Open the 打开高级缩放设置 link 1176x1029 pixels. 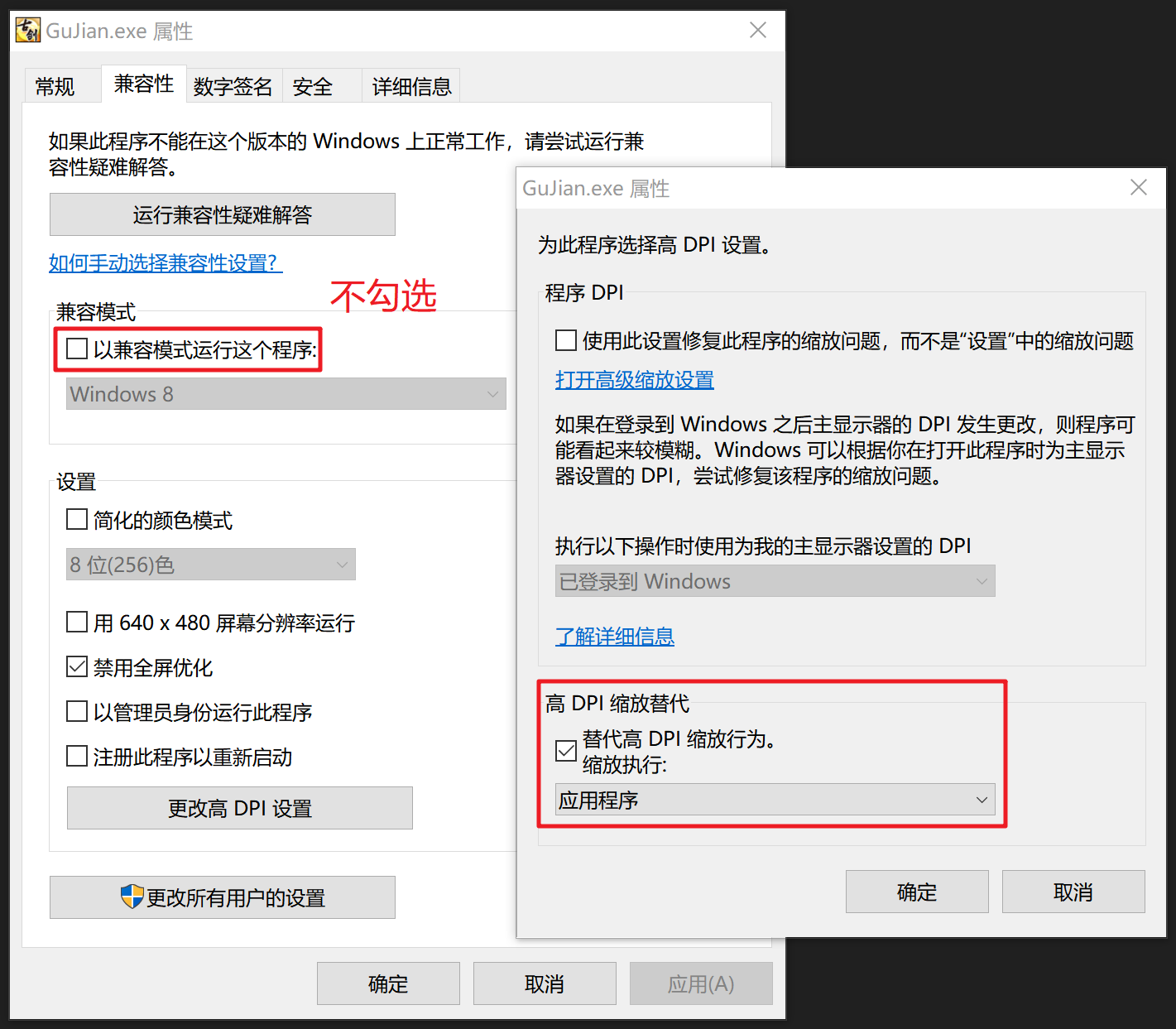(634, 380)
